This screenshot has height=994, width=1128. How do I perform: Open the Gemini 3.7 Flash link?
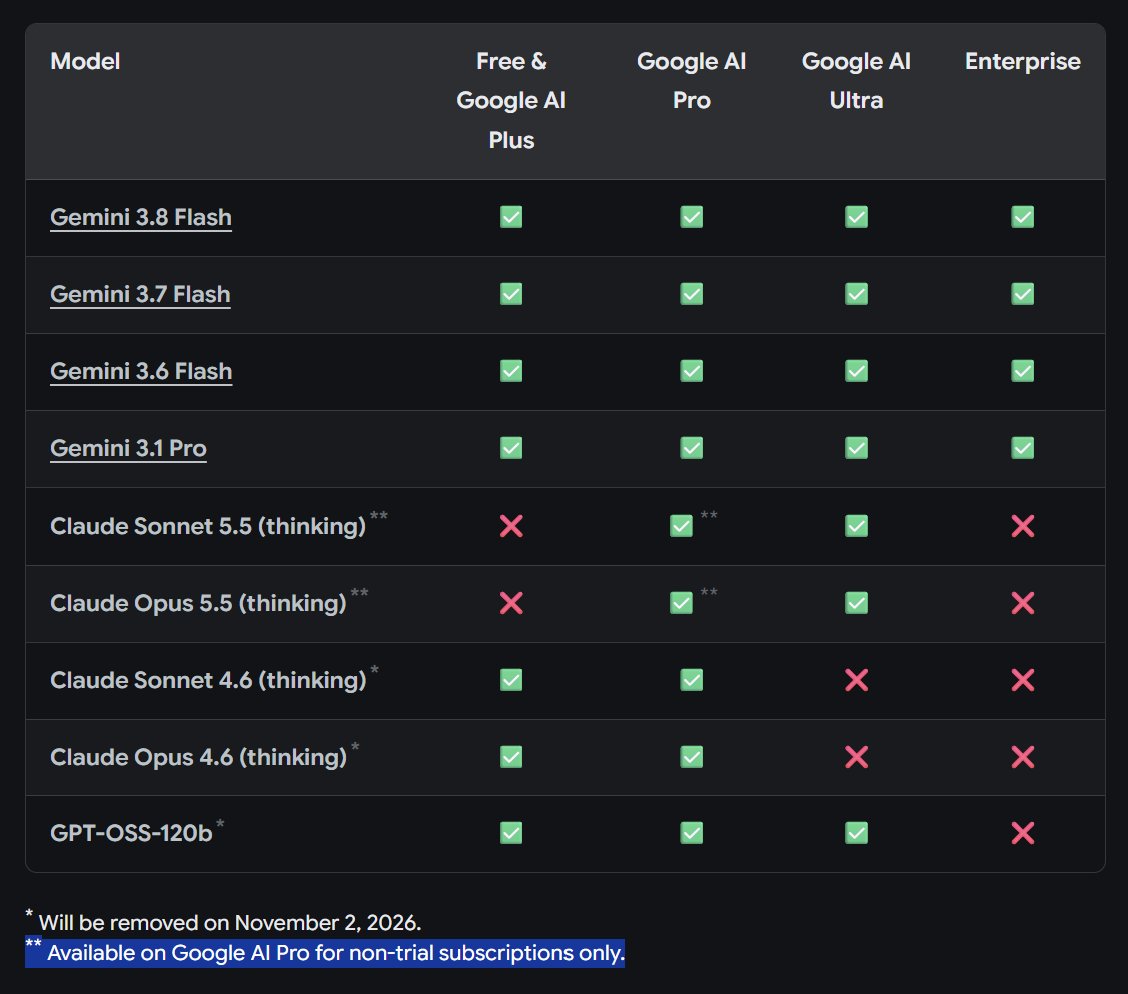(x=140, y=294)
